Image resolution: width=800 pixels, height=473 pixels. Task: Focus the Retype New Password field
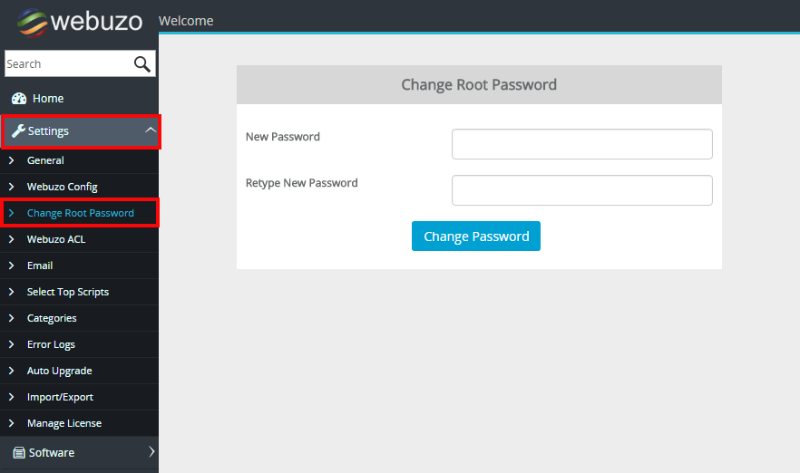[x=582, y=190]
